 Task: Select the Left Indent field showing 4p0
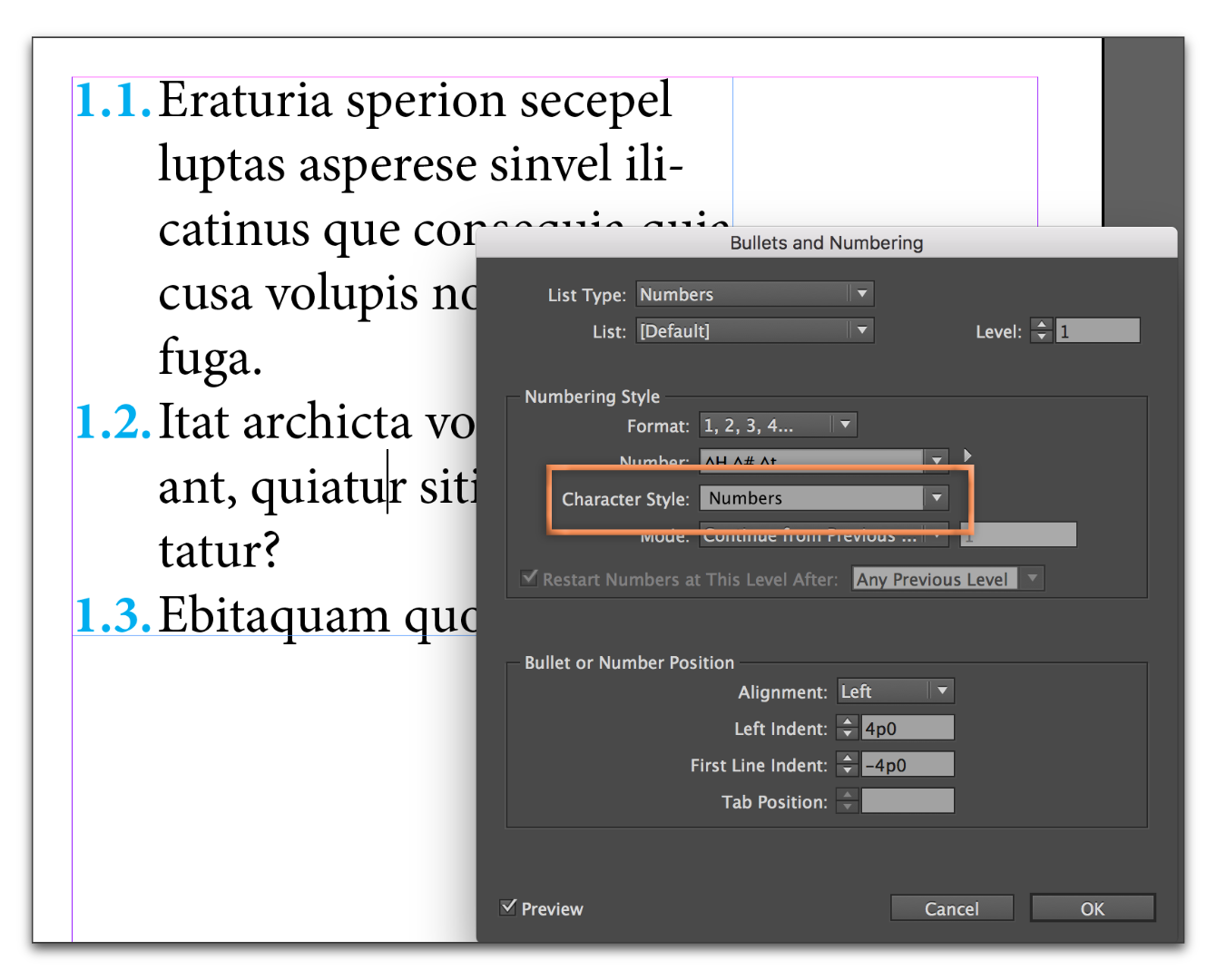click(908, 727)
